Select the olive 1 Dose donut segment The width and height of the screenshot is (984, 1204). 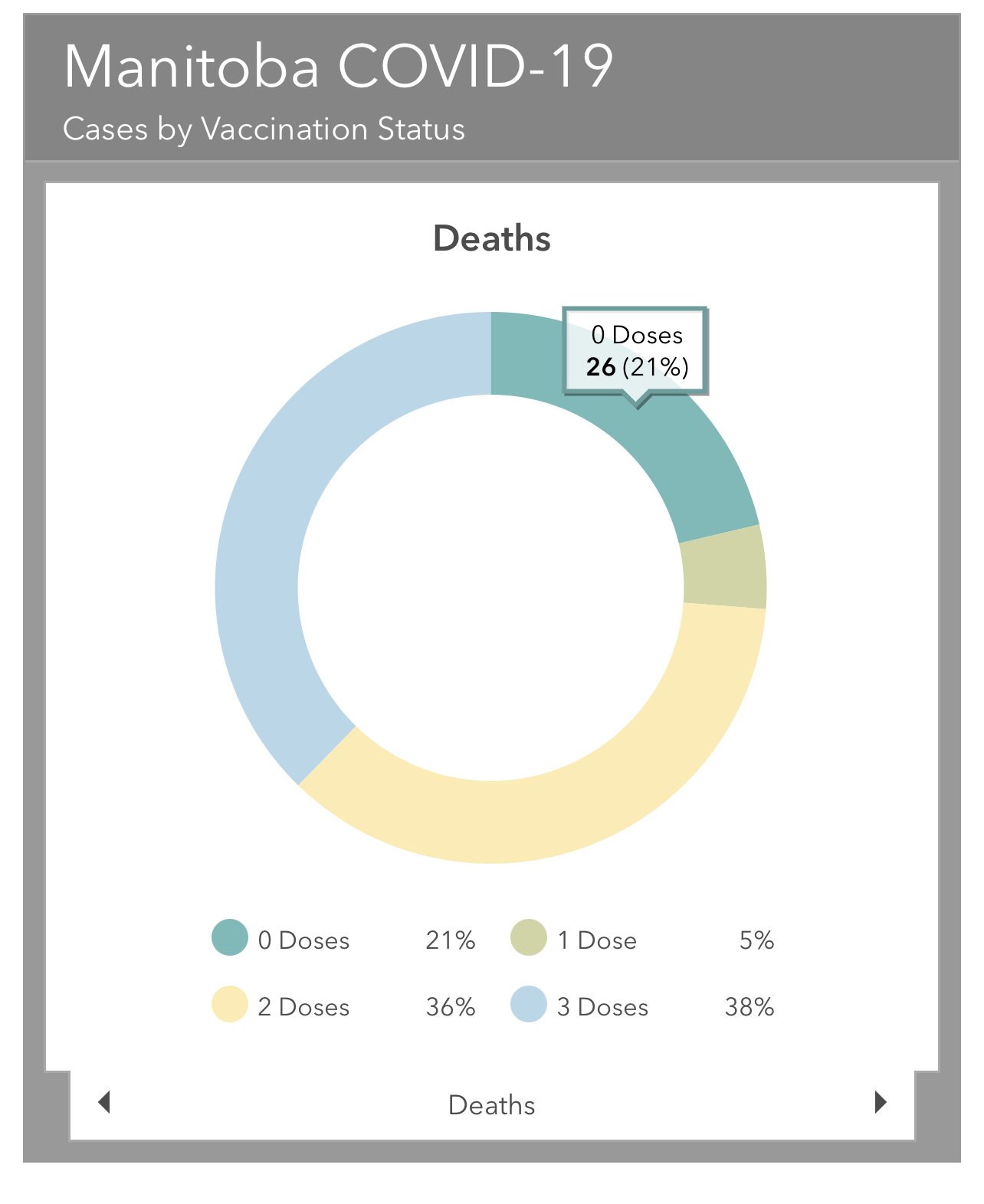[x=723, y=568]
